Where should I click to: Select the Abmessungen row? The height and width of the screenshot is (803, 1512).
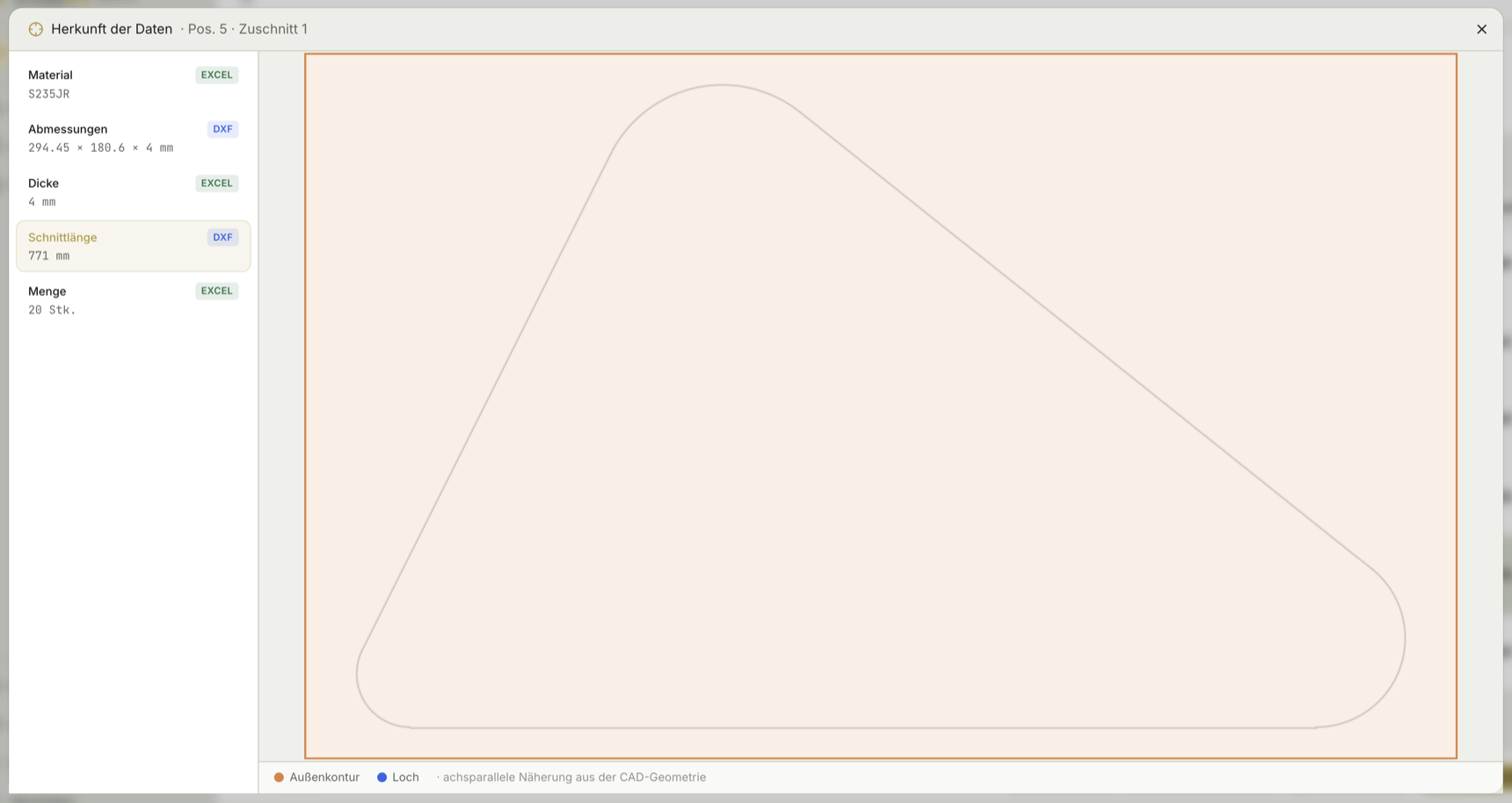[134, 138]
